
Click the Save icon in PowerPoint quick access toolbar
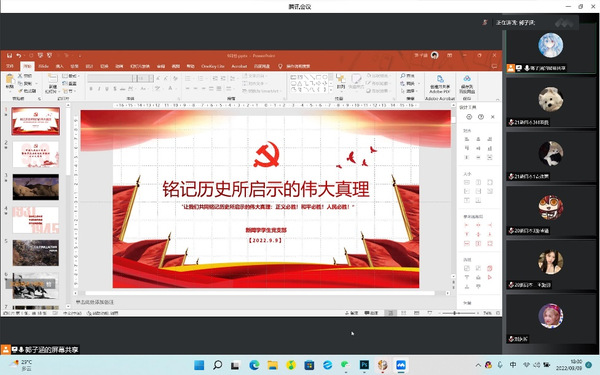9,55
